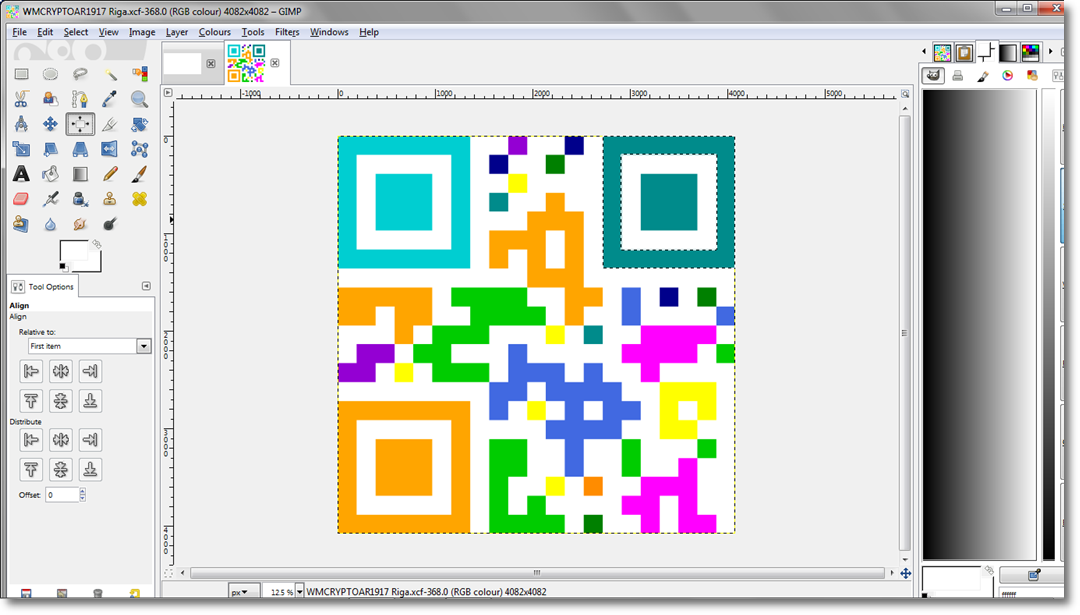Click the Offset value field
Viewport: 1080px width, 615px height.
coord(62,494)
